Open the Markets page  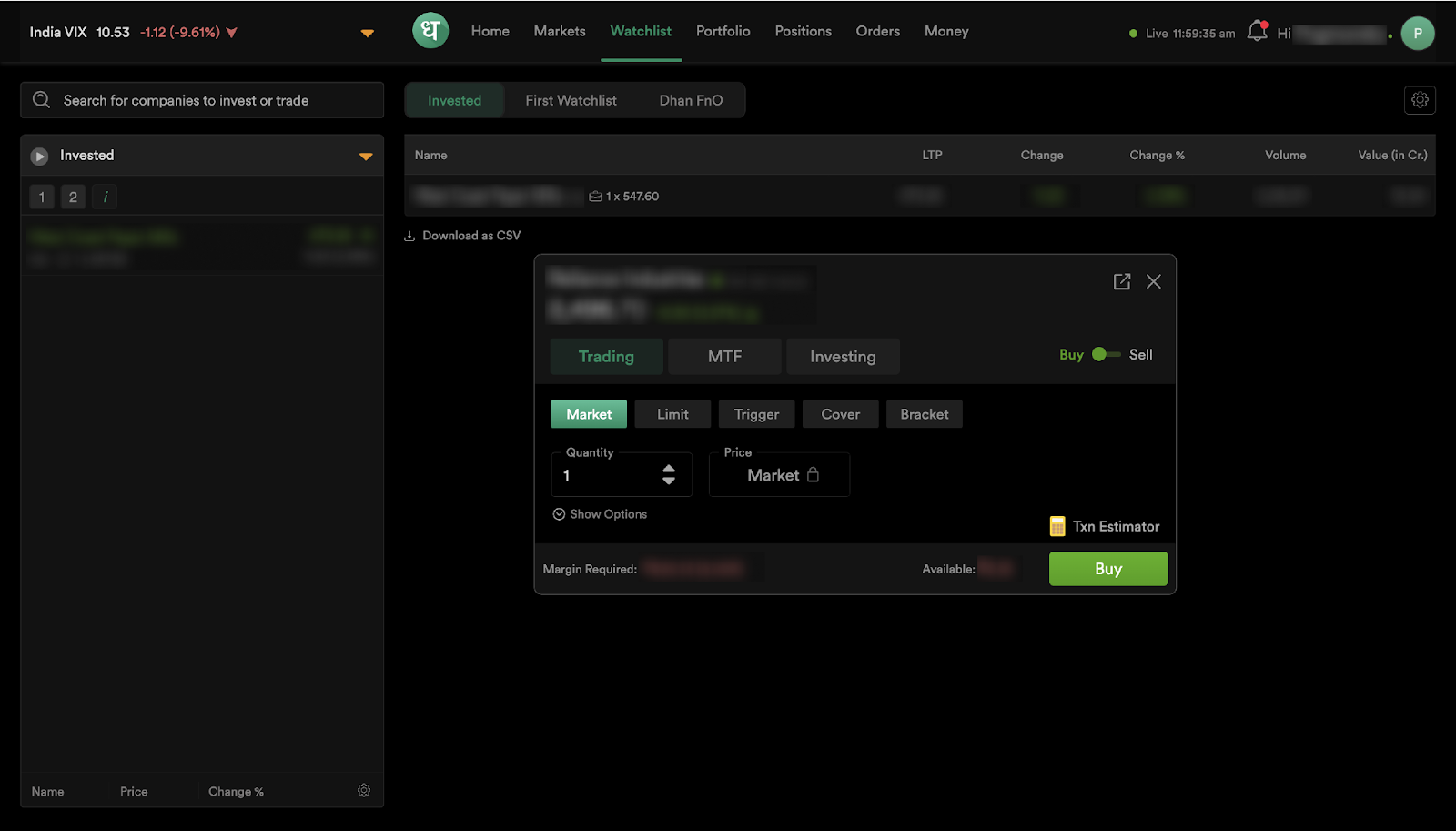(560, 31)
